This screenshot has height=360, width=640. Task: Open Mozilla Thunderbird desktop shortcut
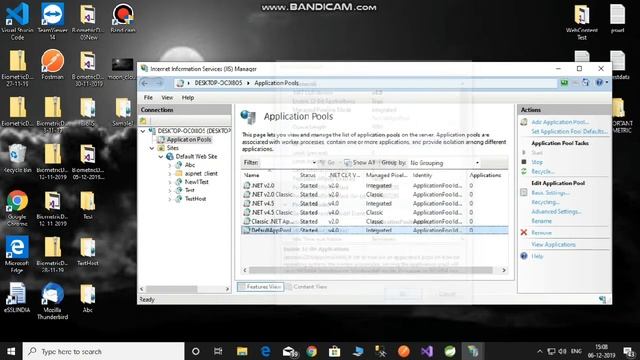(x=52, y=301)
